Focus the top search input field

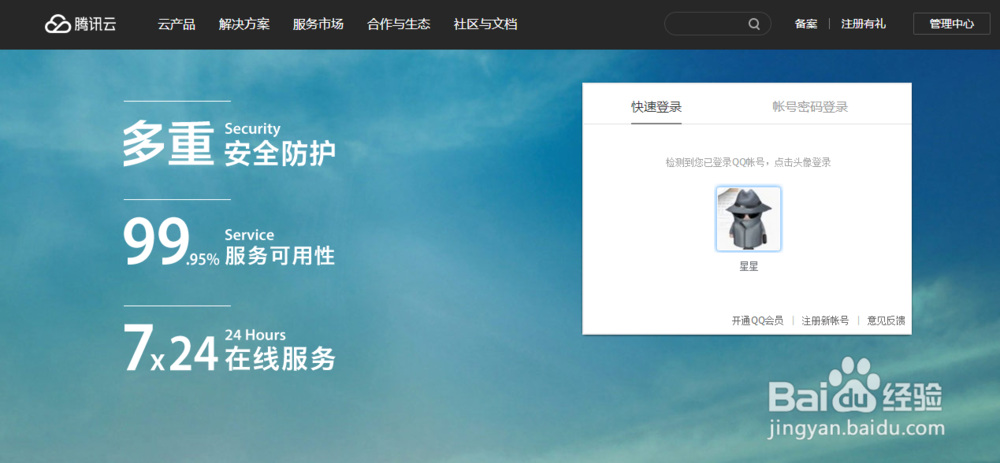[717, 24]
